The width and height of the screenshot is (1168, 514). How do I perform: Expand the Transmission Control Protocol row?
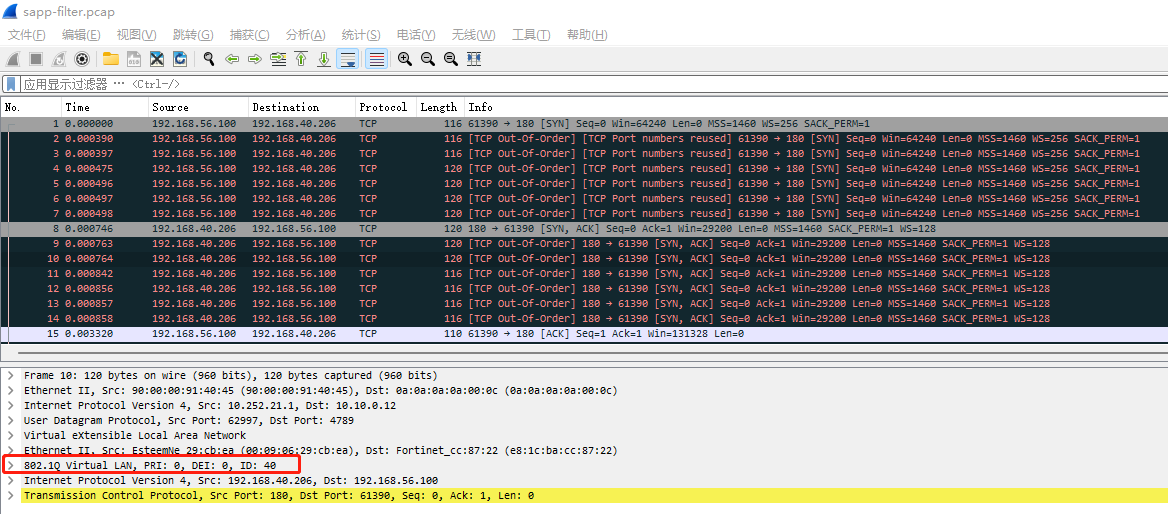[x=11, y=496]
